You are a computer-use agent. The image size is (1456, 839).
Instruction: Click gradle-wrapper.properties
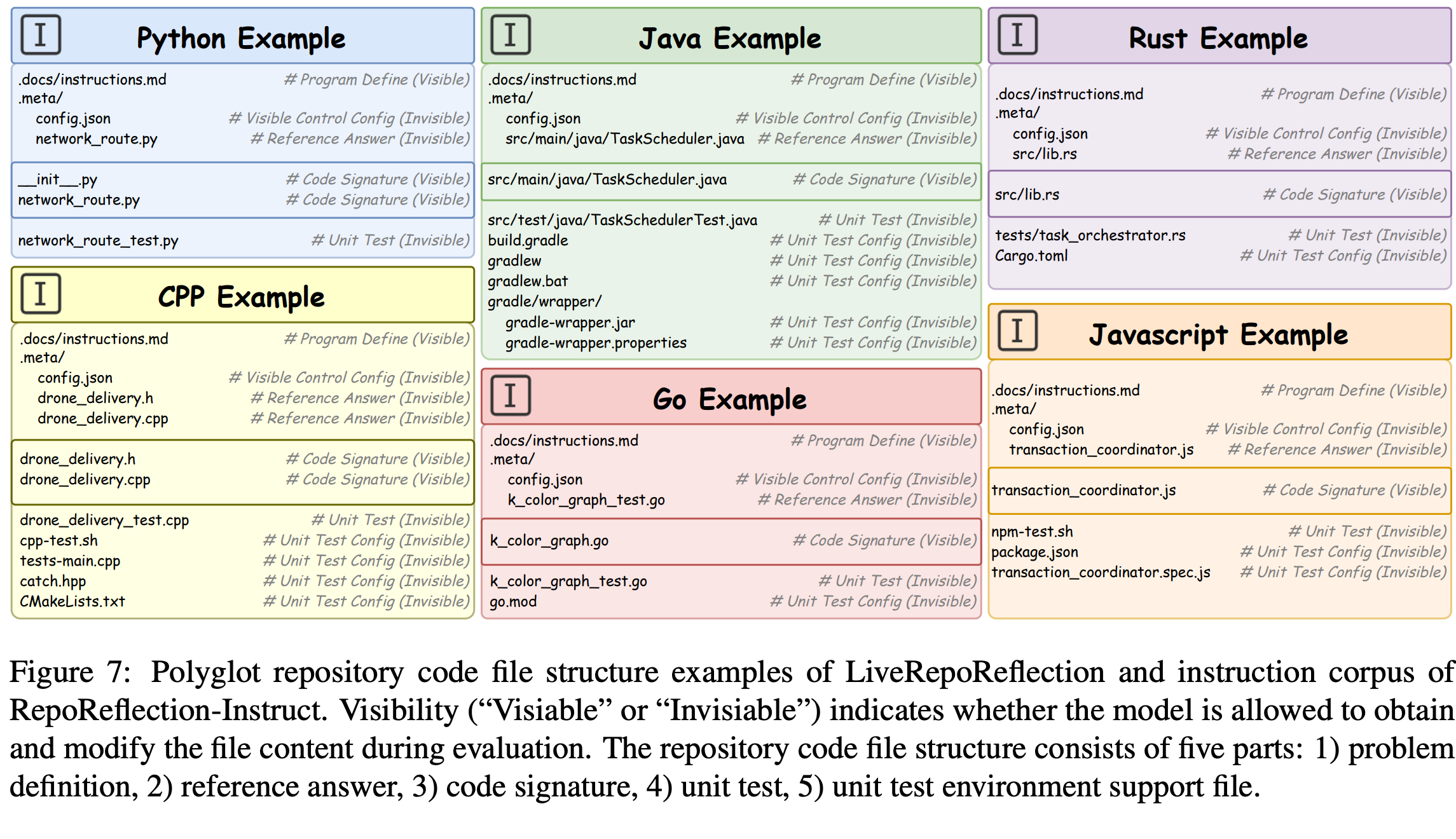(x=596, y=343)
